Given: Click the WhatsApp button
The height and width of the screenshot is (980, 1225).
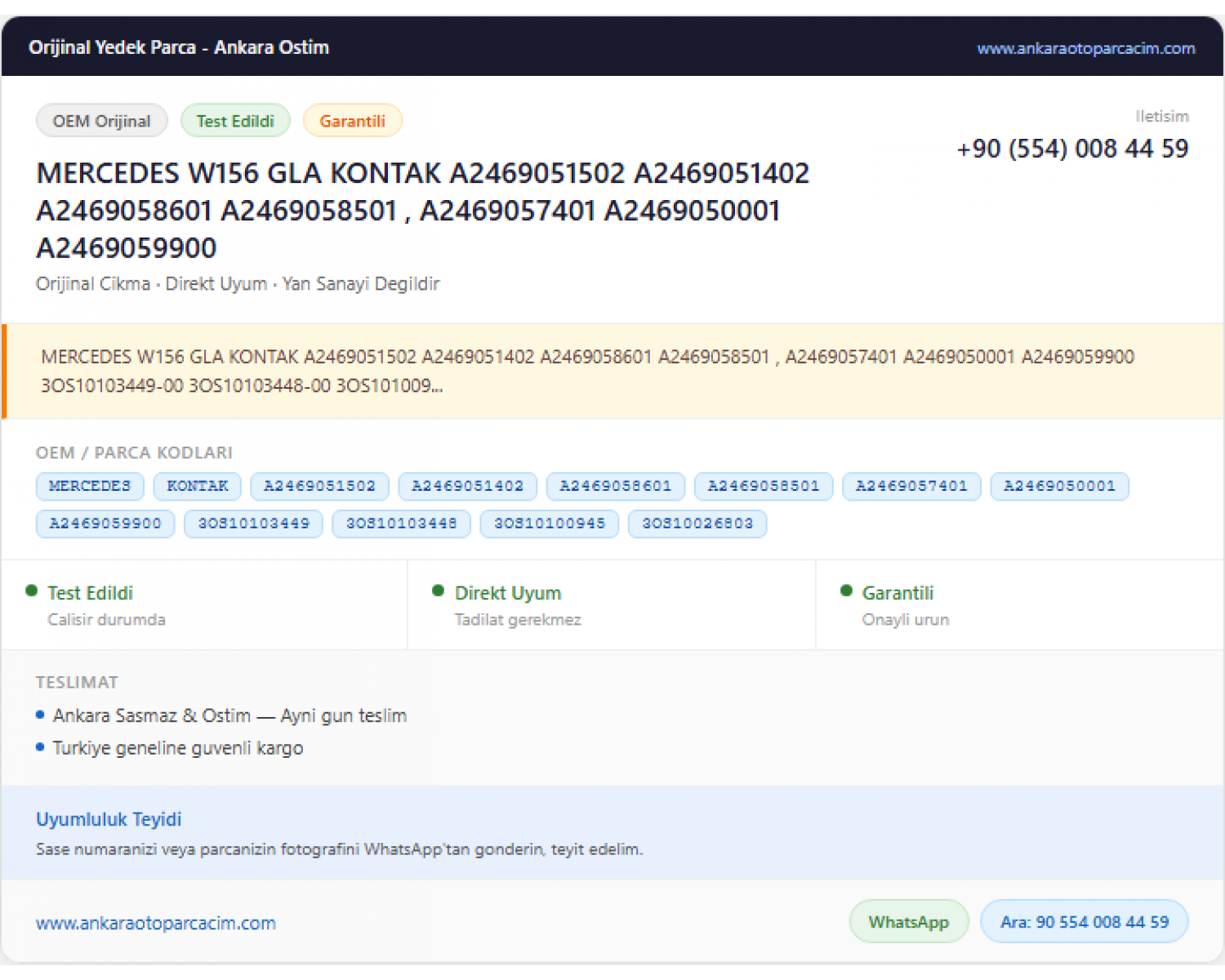Looking at the screenshot, I should click(909, 922).
